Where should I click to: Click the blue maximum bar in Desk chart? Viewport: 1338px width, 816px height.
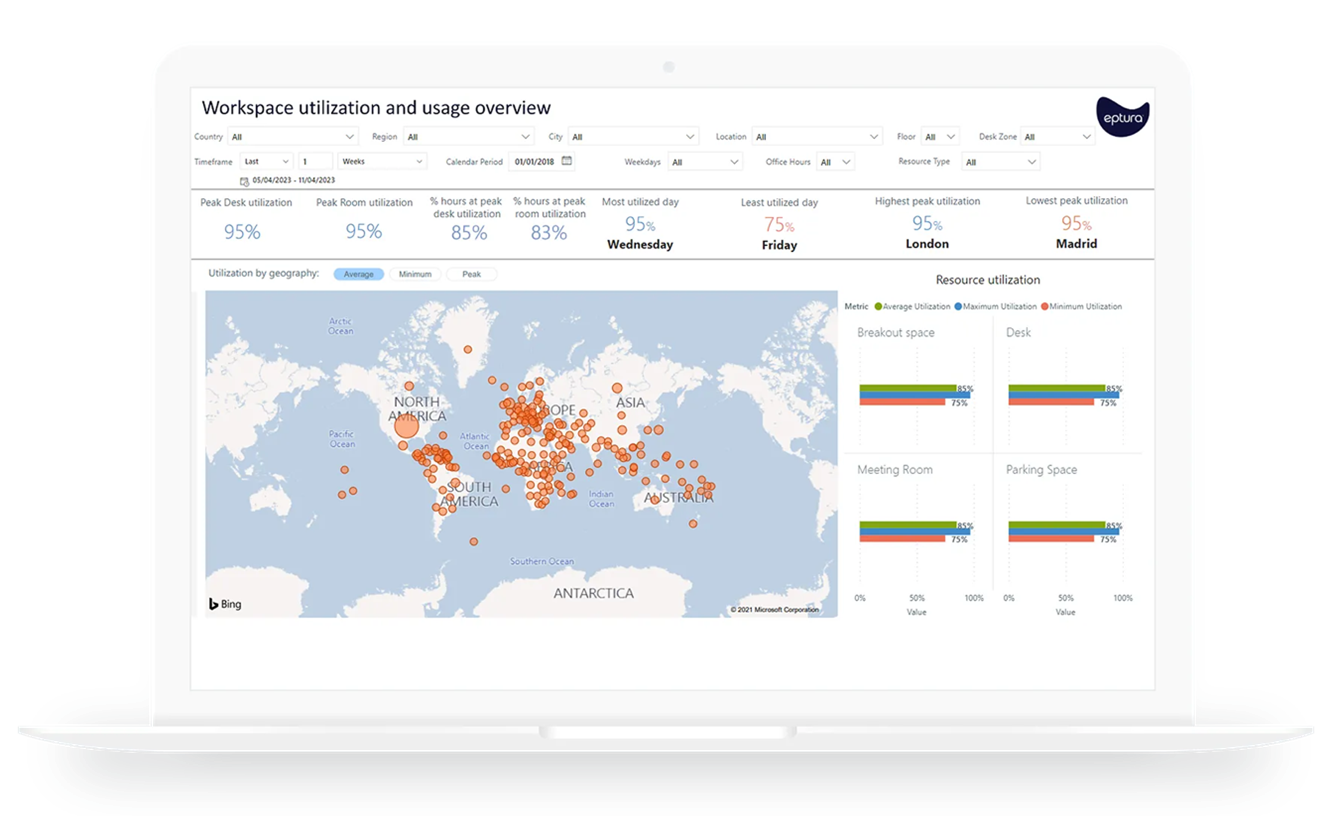[x=1063, y=395]
